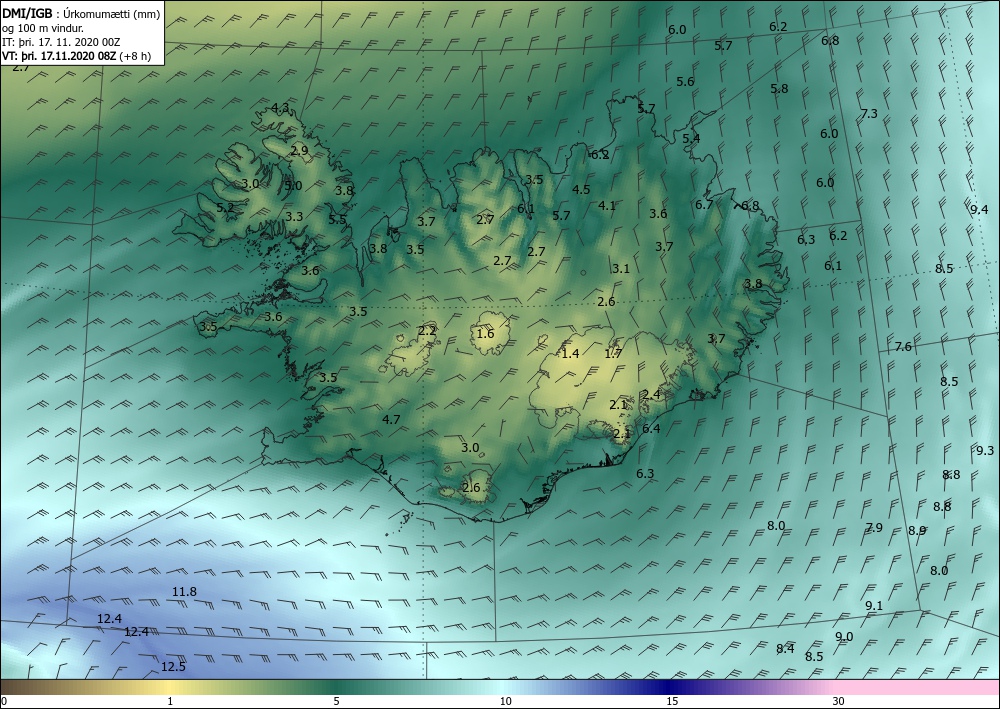
Task: Click the map value '9.4'
Action: point(979,210)
